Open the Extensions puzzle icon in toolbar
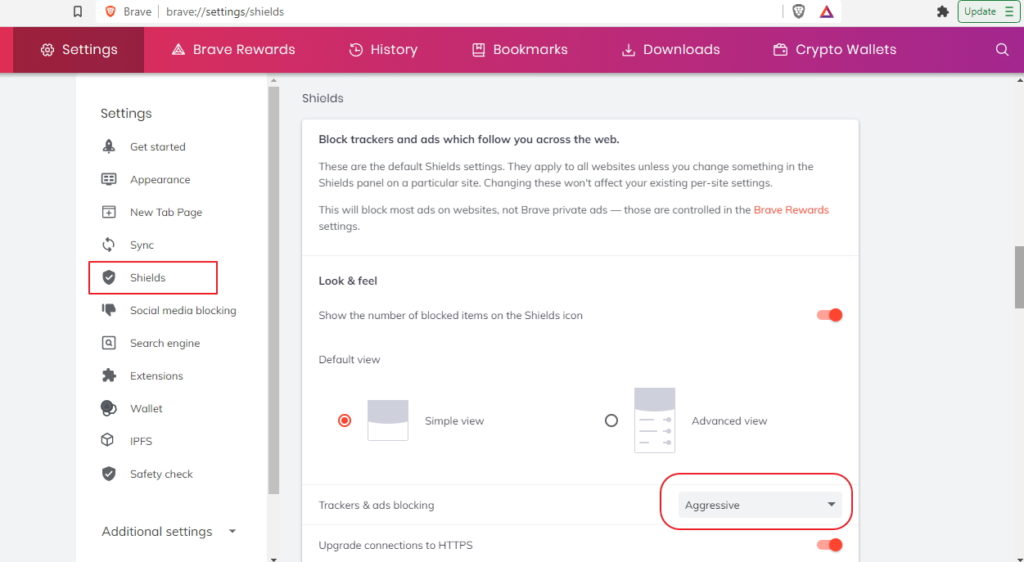The height and width of the screenshot is (562, 1024). tap(942, 12)
